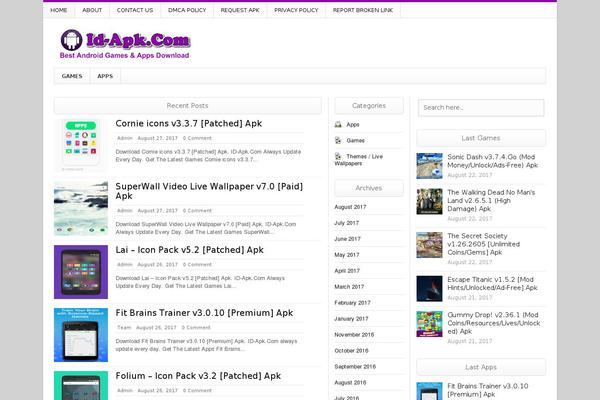Screen dimensions: 600x400
Task: Click 0 Comment on Cornie icons post
Action: point(197,138)
